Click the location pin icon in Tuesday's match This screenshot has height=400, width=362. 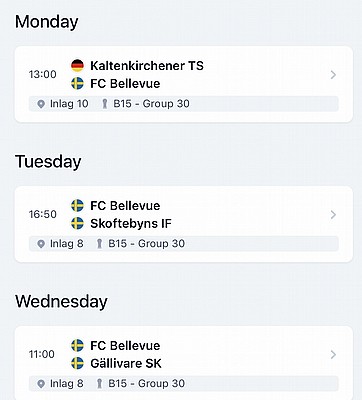[41, 244]
